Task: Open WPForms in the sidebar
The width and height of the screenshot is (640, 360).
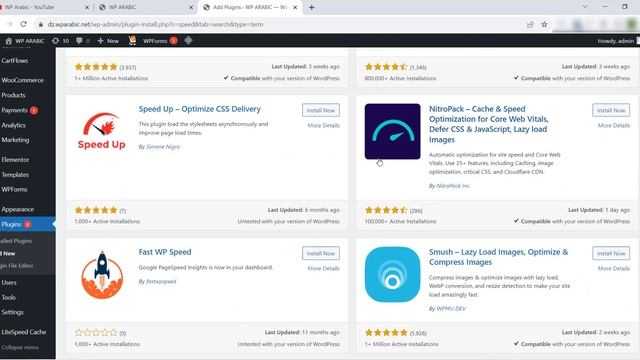Action: (14, 189)
